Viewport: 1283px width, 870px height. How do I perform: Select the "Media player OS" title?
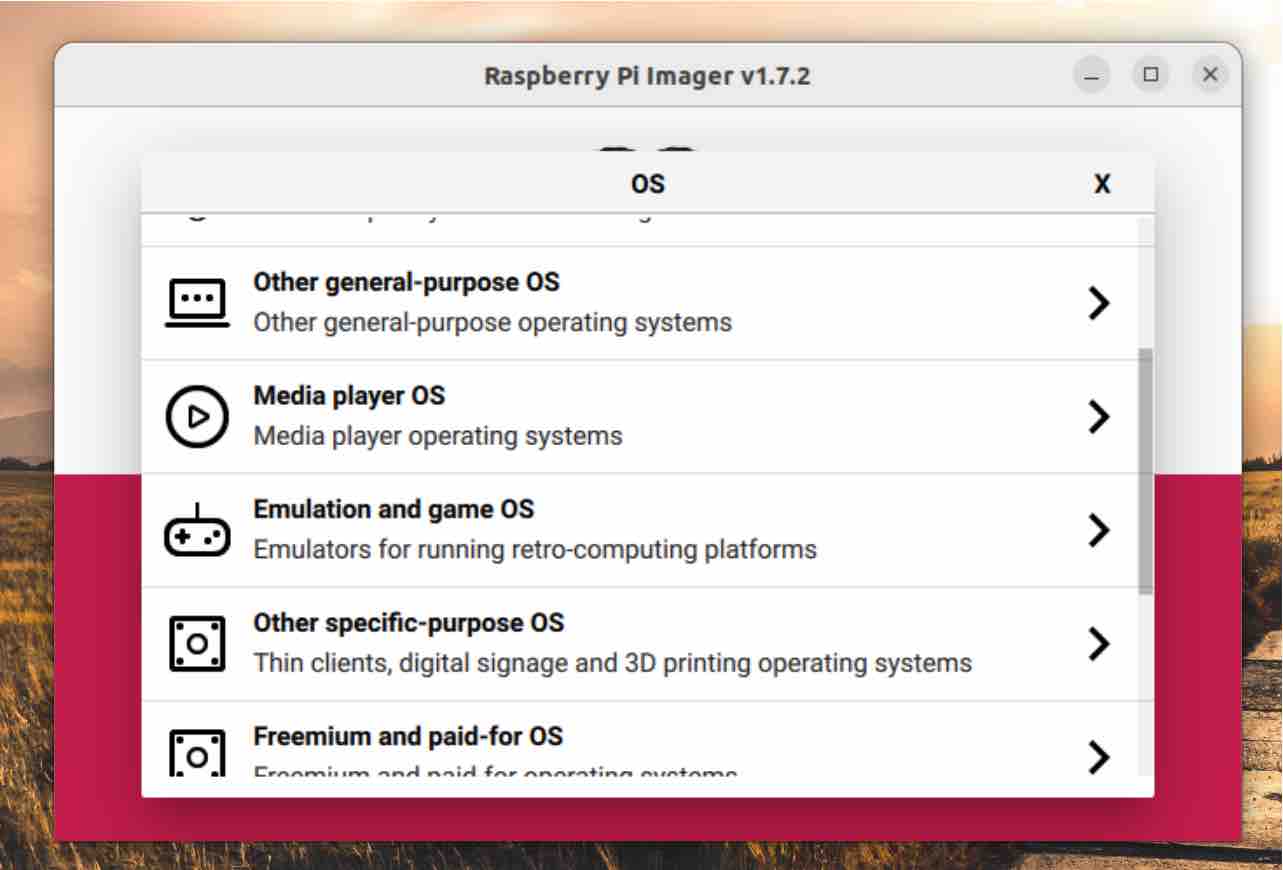(x=349, y=395)
